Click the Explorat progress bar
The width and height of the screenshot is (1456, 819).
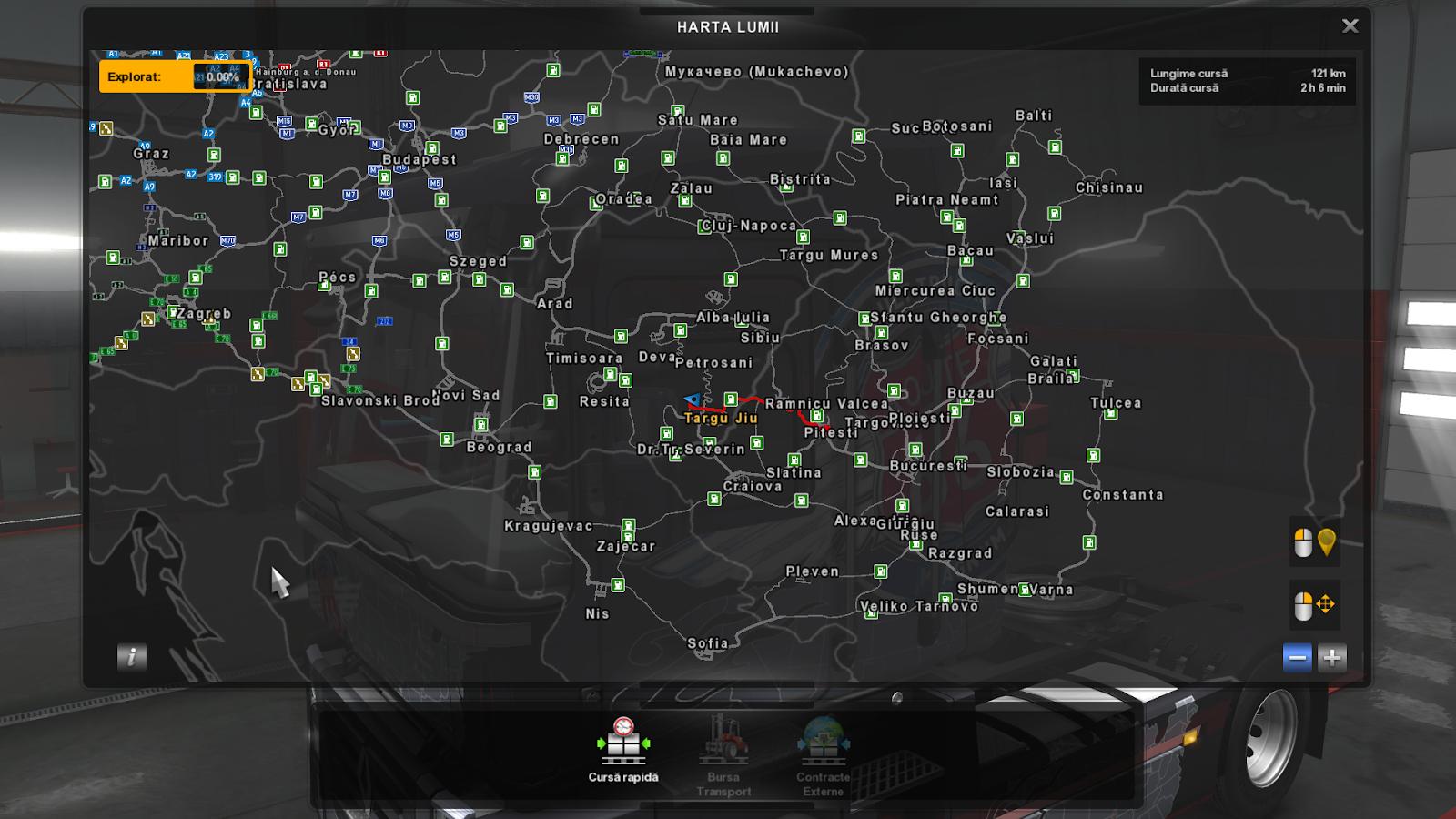(174, 77)
